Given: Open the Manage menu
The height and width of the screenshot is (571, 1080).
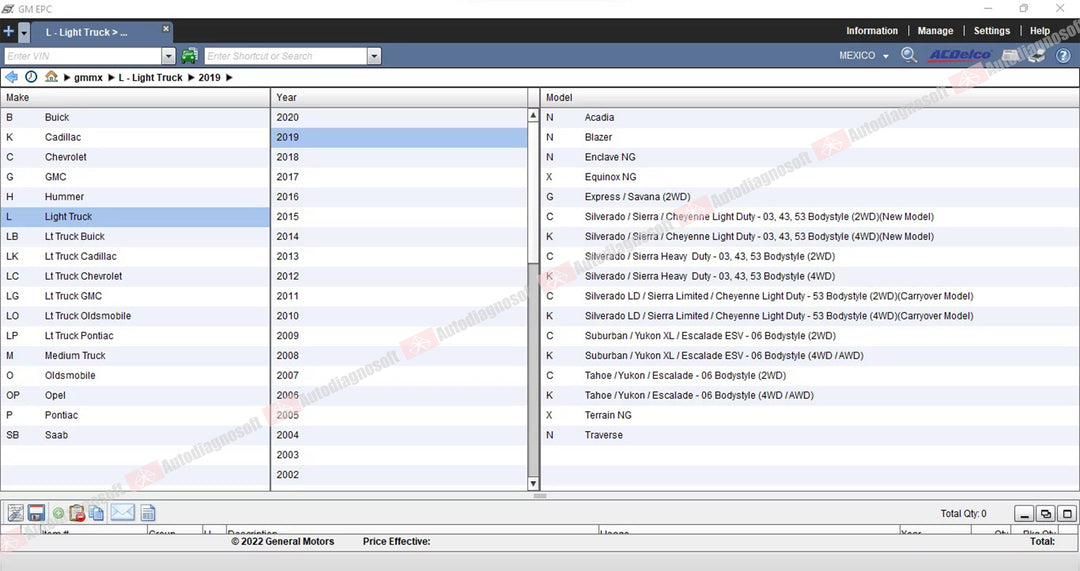Looking at the screenshot, I should pyautogui.click(x=935, y=31).
